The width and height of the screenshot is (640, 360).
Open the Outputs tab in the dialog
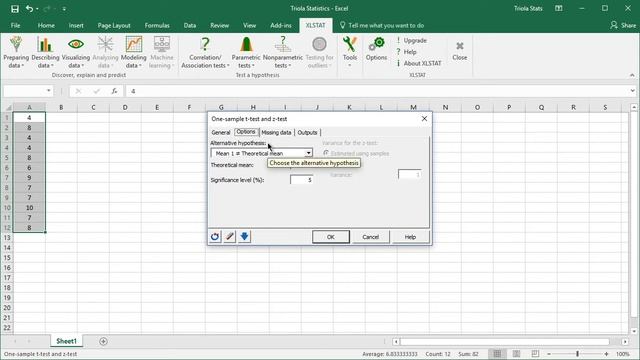point(307,132)
